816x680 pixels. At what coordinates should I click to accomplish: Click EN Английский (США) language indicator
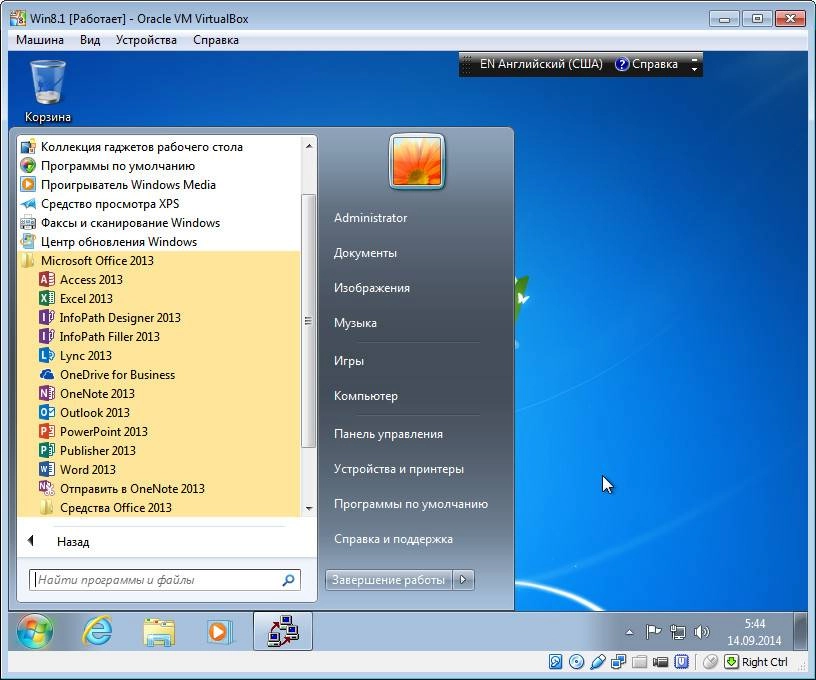pyautogui.click(x=541, y=64)
